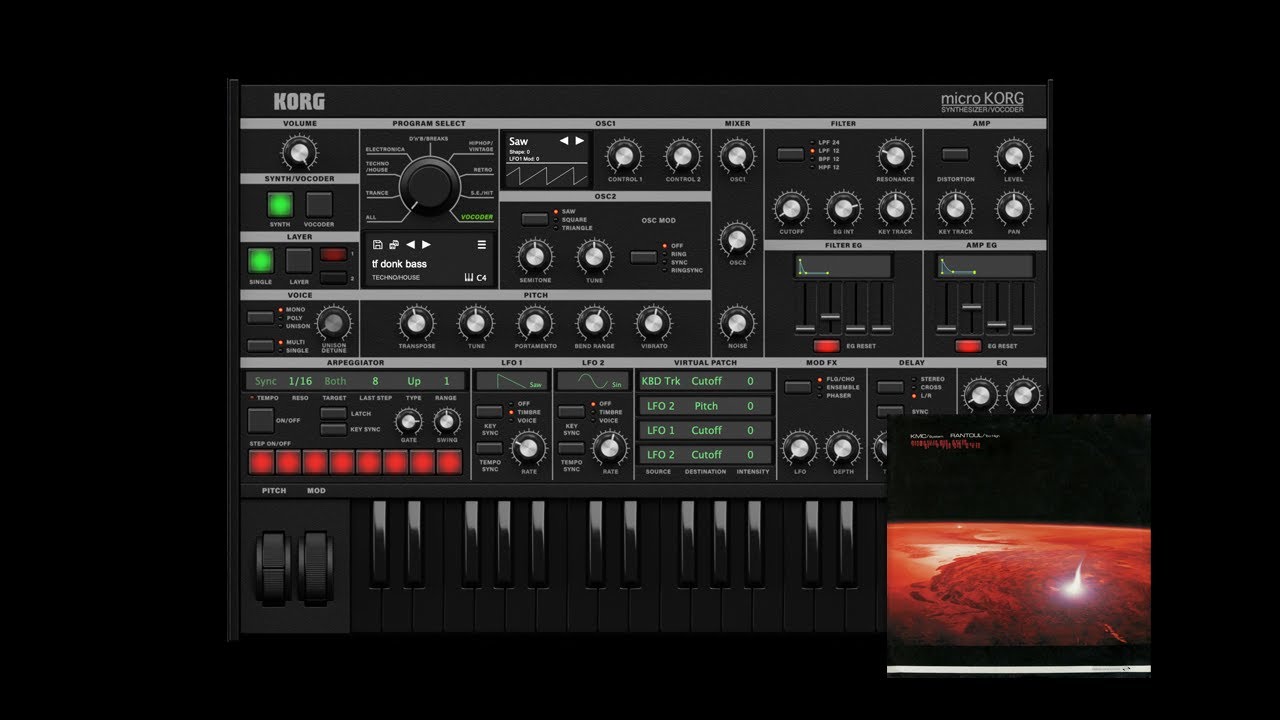
Task: Click the OSC1 Control 2 knob
Action: (x=683, y=156)
